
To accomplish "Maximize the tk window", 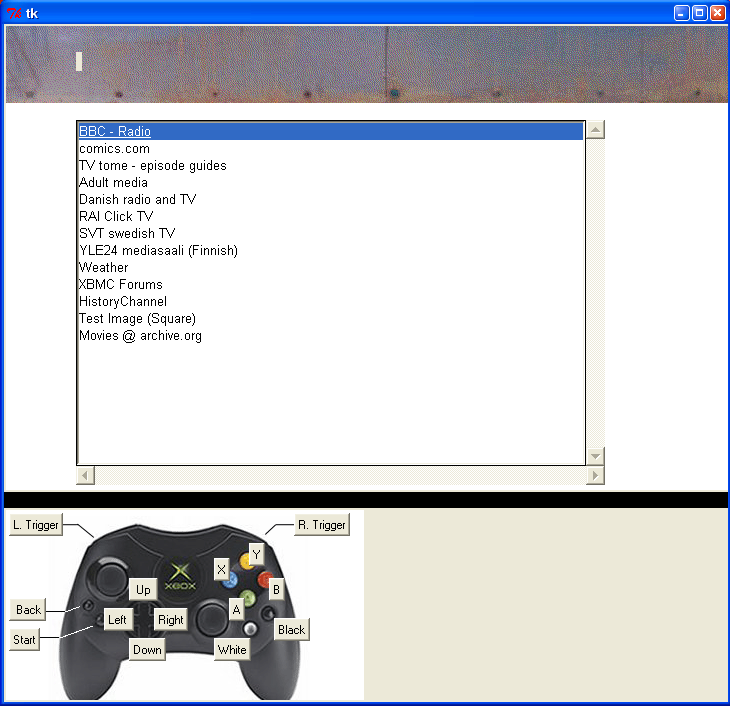I will click(699, 13).
